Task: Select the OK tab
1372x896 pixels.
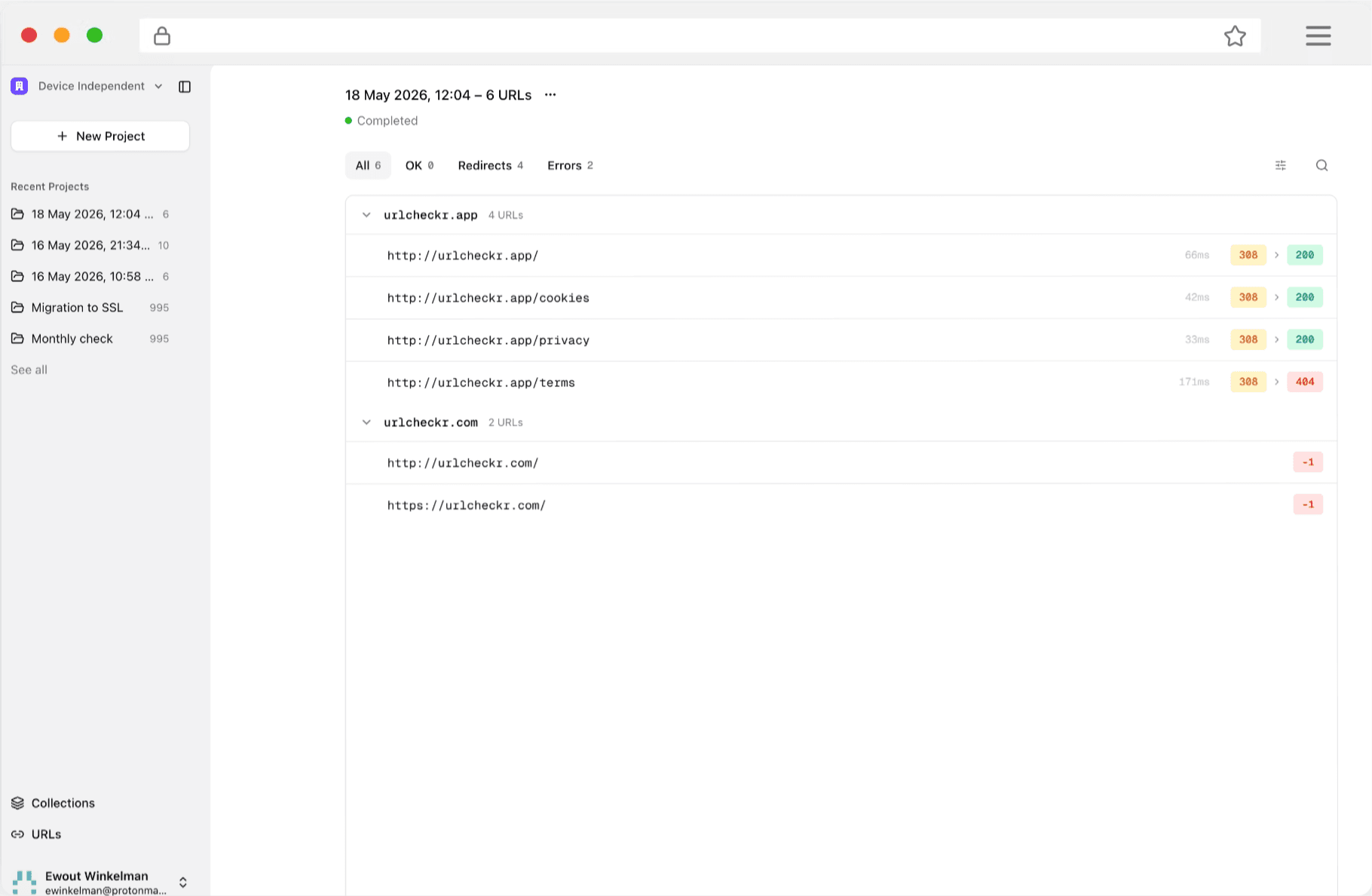Action: click(x=419, y=165)
